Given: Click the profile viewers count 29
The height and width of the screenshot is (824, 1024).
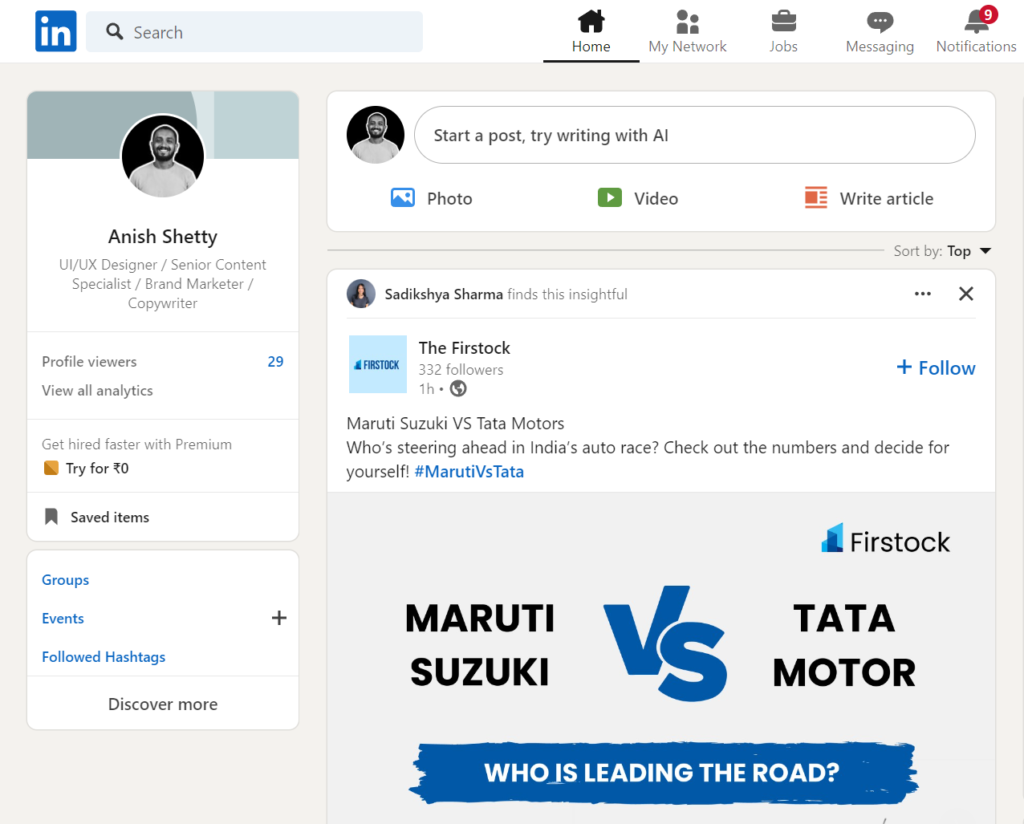Looking at the screenshot, I should tap(276, 362).
